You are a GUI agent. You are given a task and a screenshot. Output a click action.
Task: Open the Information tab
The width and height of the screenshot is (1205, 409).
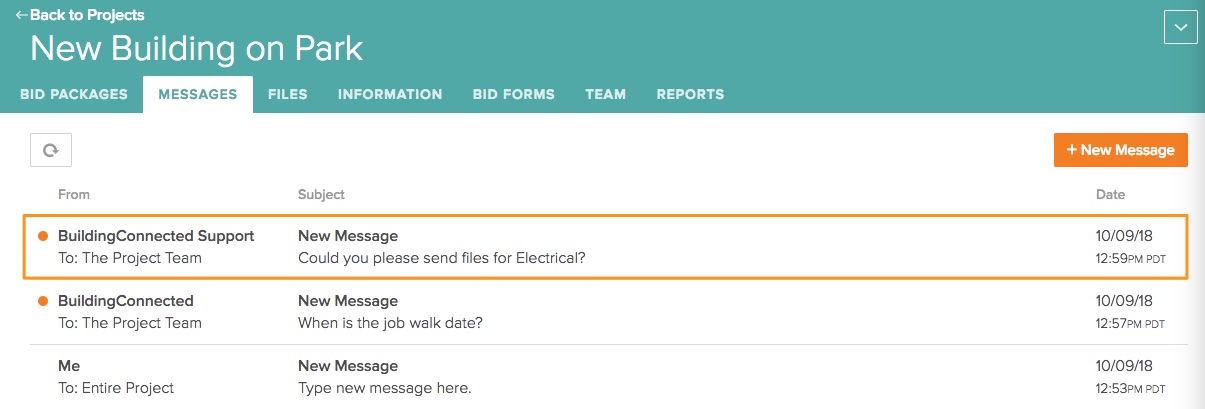(390, 95)
